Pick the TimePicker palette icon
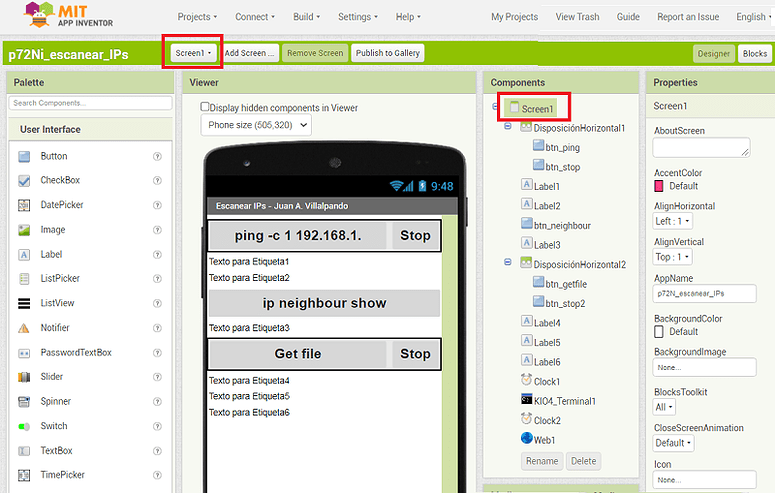 pos(24,475)
